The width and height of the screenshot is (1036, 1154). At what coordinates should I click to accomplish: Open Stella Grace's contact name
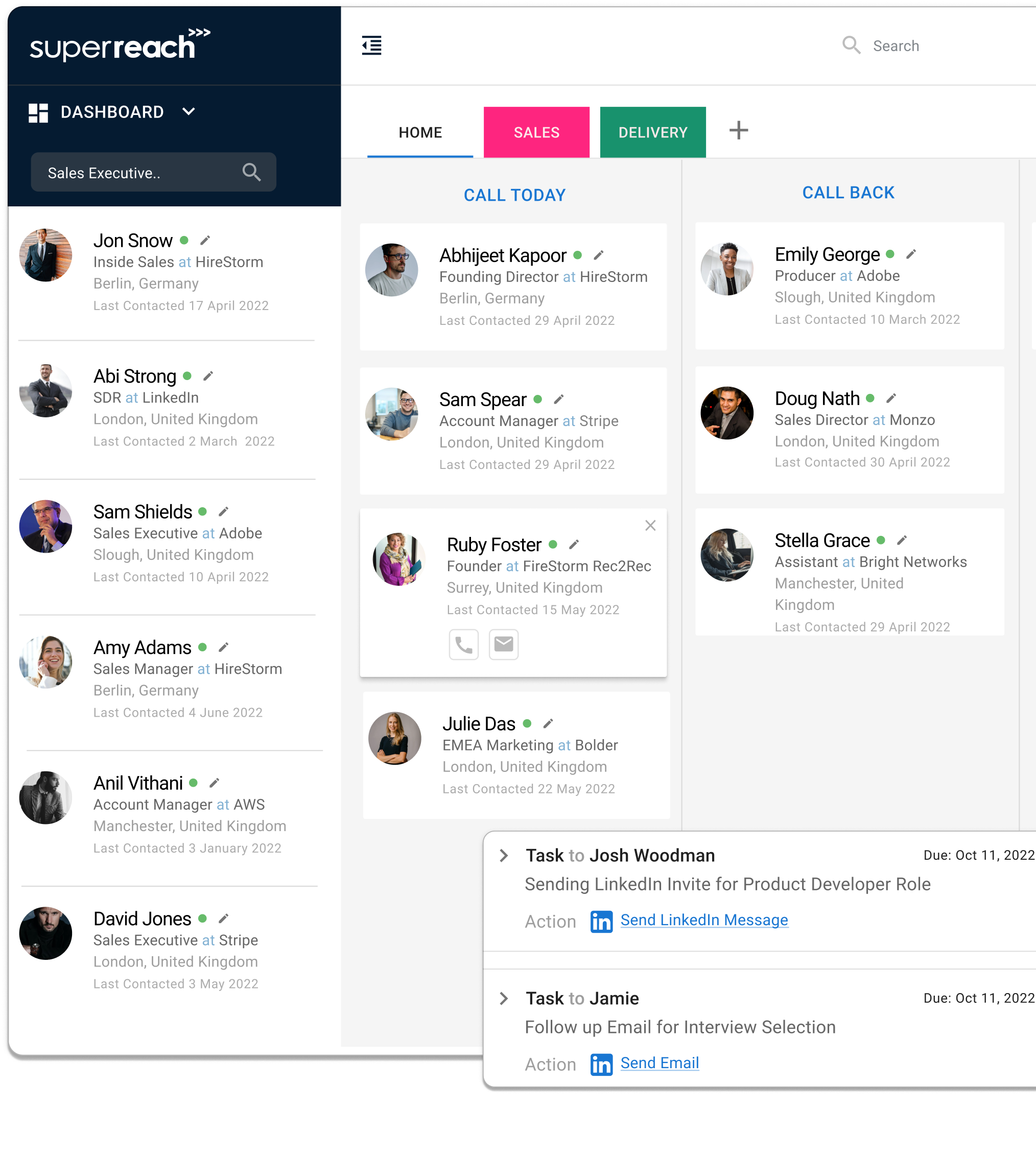coord(821,540)
